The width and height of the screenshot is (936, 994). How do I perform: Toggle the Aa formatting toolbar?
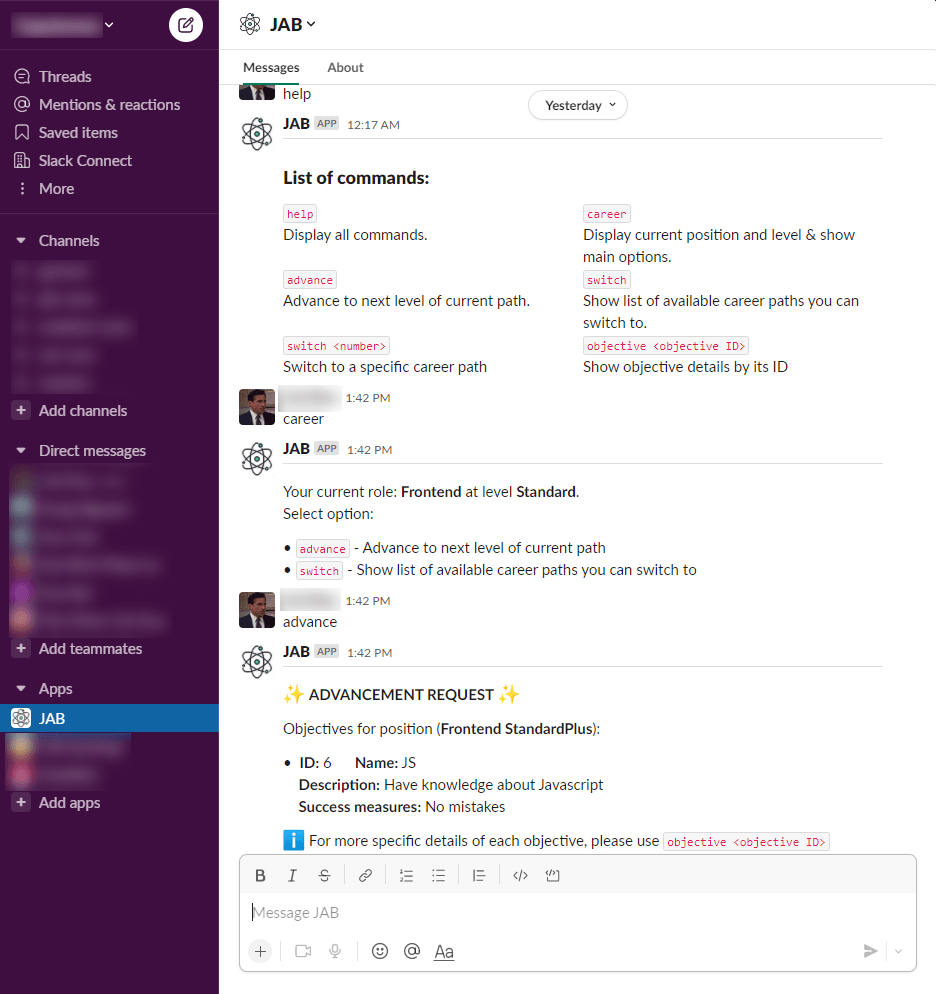[x=444, y=952]
